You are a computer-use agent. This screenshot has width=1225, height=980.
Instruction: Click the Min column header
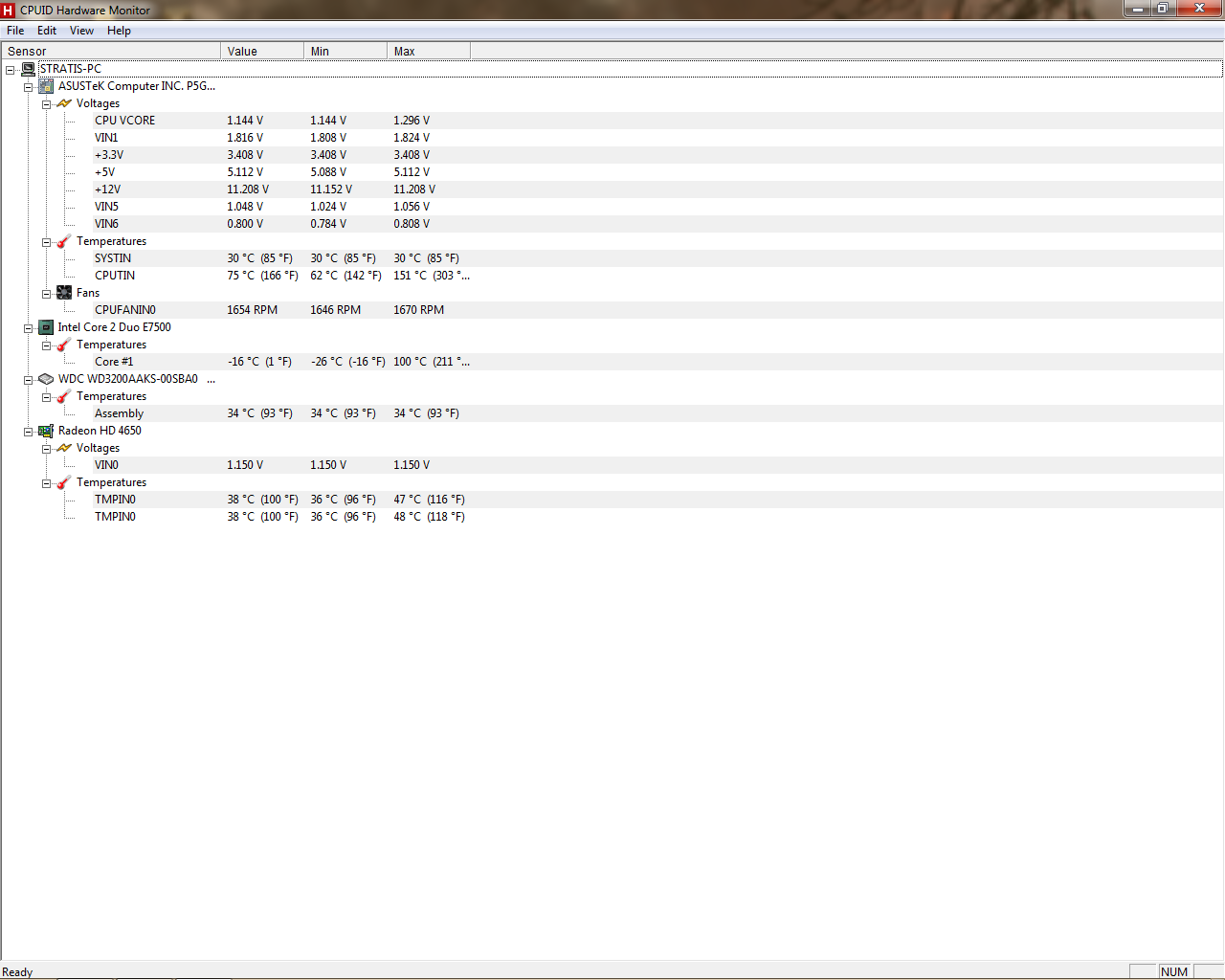[345, 52]
